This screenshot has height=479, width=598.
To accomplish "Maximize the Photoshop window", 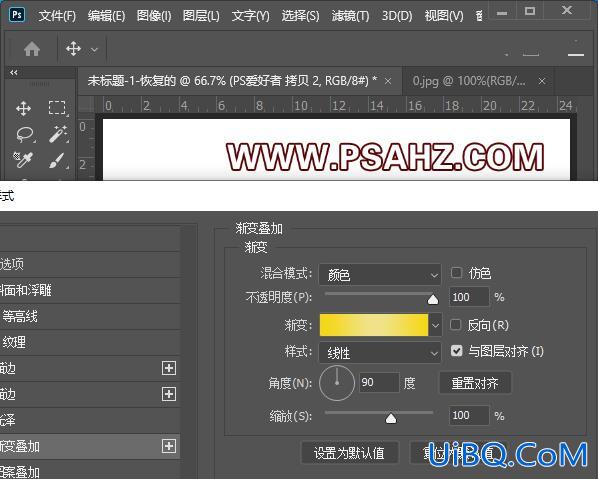I will (x=530, y=11).
